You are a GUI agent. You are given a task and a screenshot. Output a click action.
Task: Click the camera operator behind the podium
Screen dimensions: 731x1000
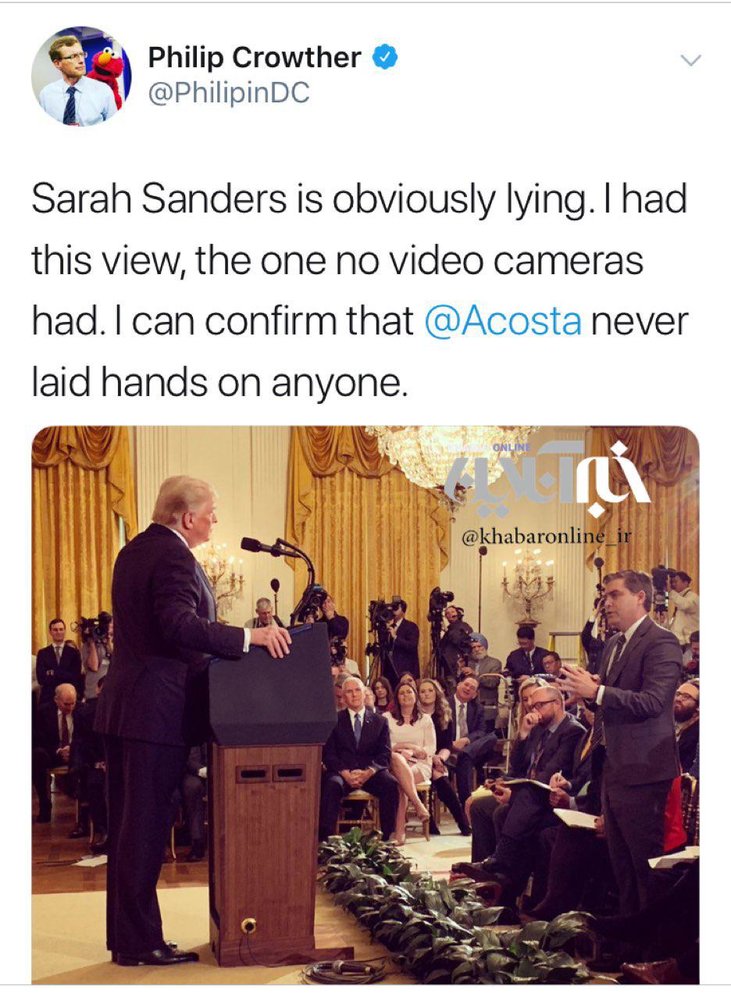(x=322, y=615)
